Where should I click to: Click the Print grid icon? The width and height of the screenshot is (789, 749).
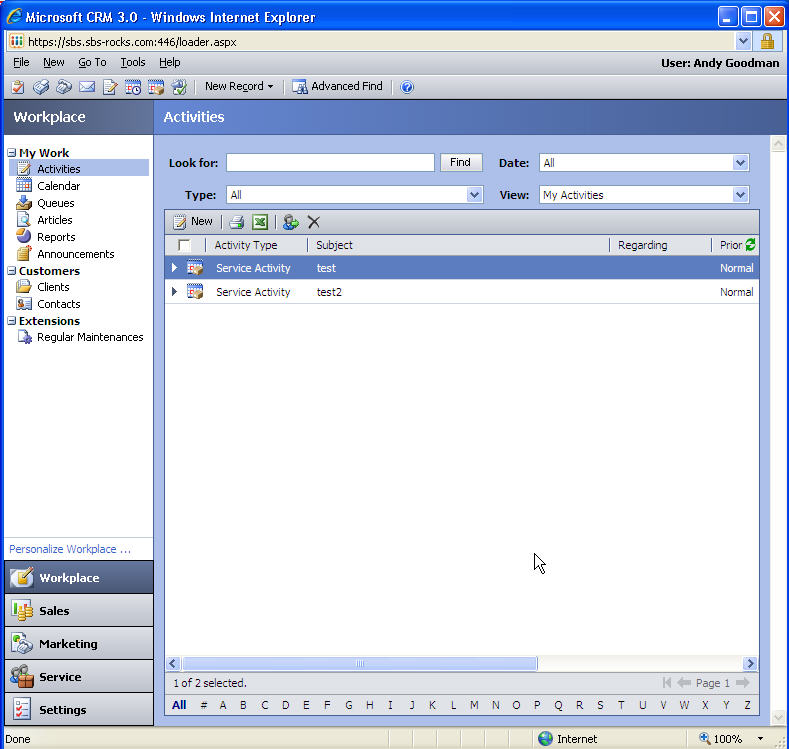pyautogui.click(x=236, y=222)
